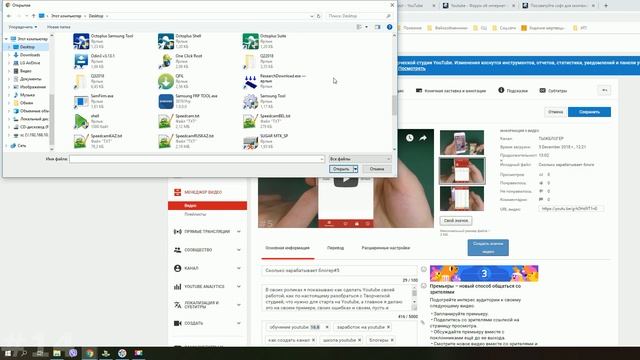Expand the 'Канал' sidebar section
The height and width of the screenshot is (360, 640).
239,268
